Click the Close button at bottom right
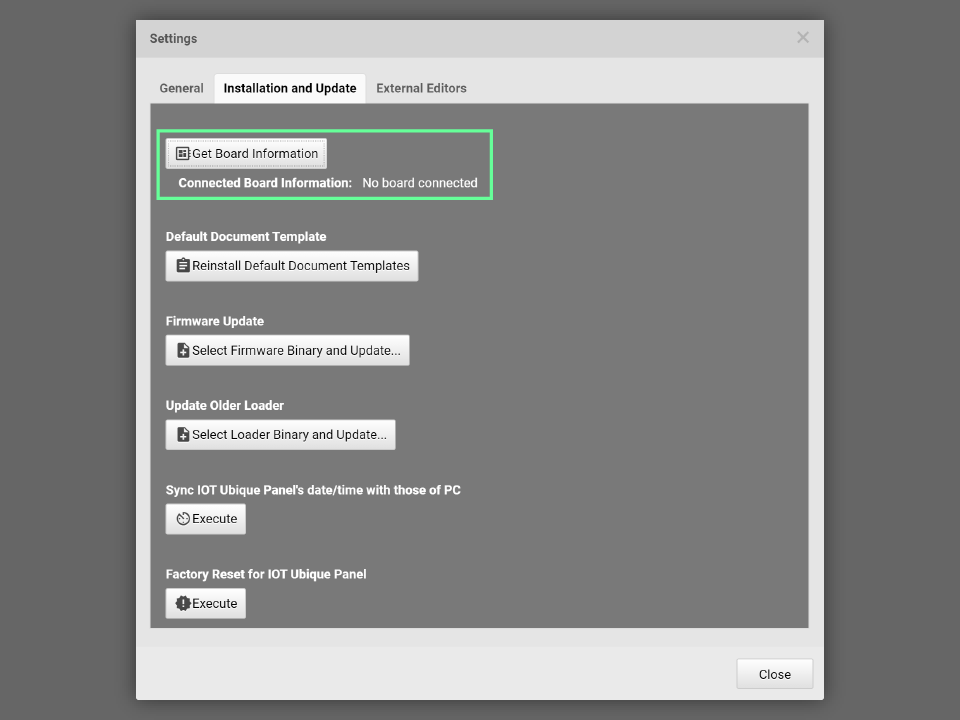The image size is (960, 720). tap(774, 674)
